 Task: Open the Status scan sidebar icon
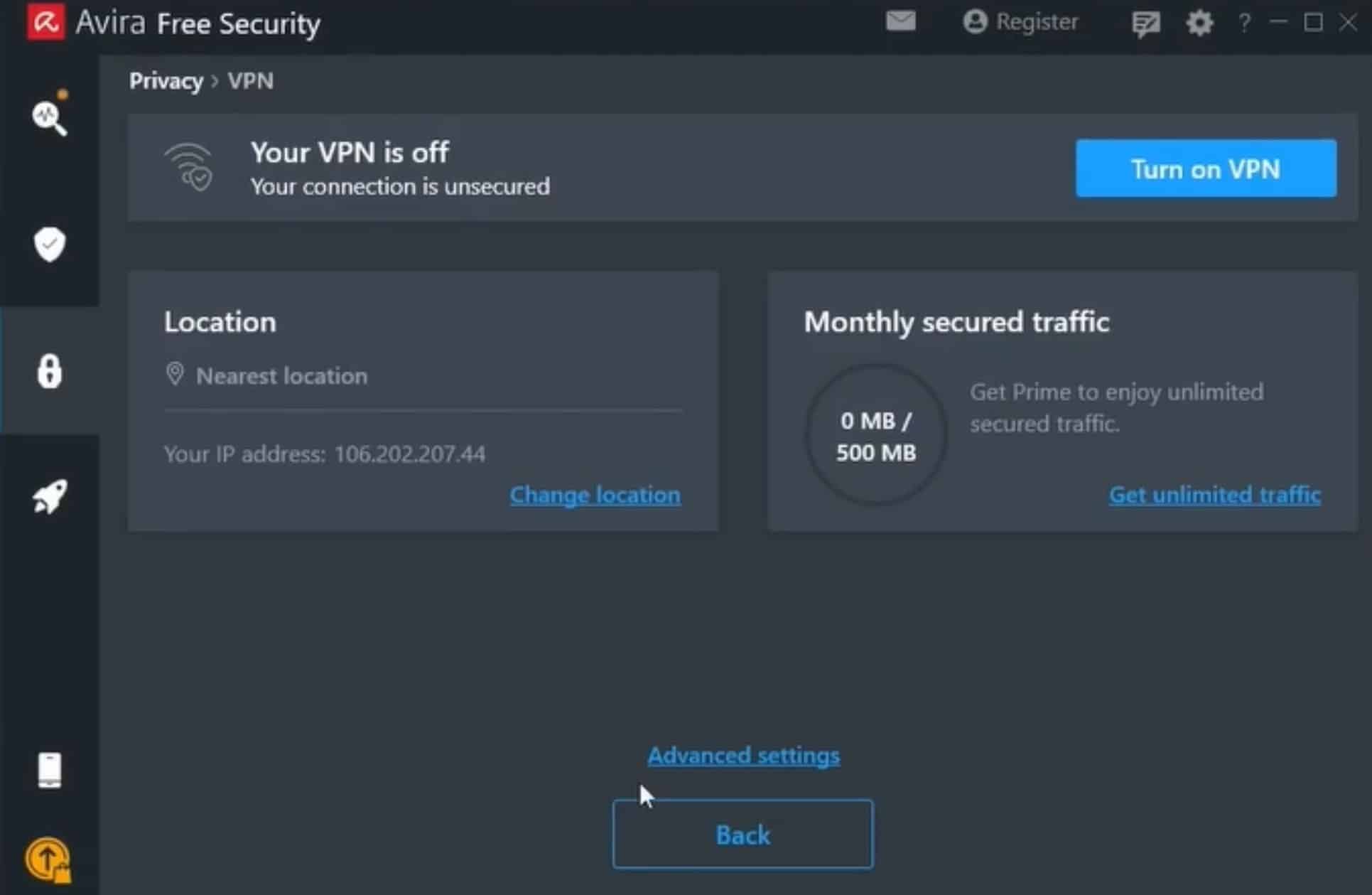(x=49, y=117)
